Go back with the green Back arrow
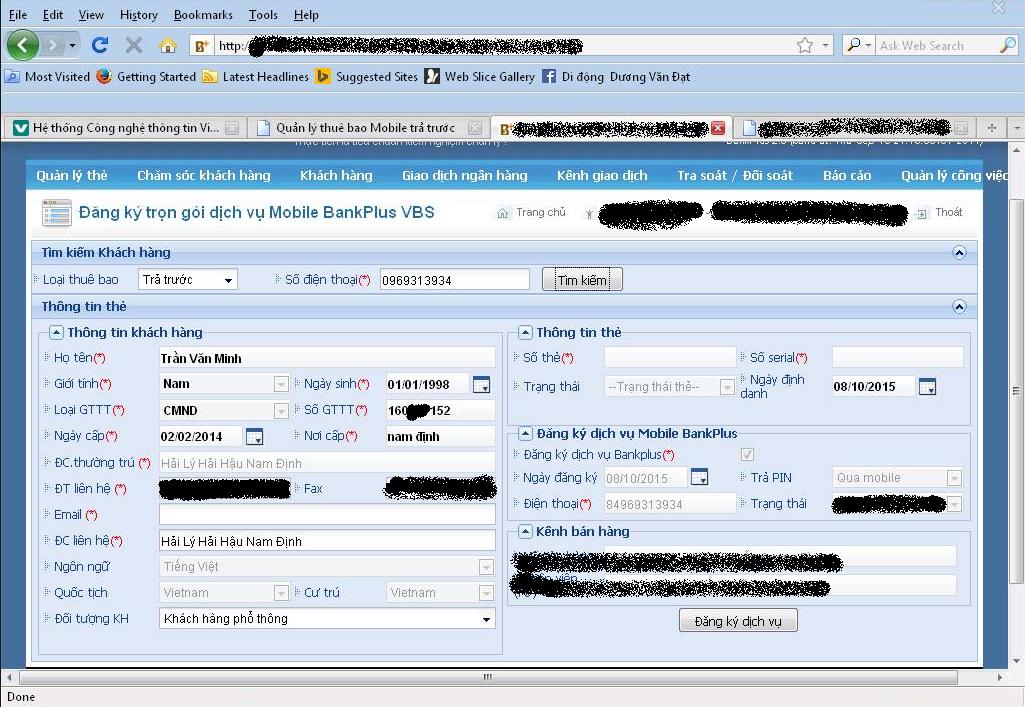1025x707 pixels. click(23, 45)
